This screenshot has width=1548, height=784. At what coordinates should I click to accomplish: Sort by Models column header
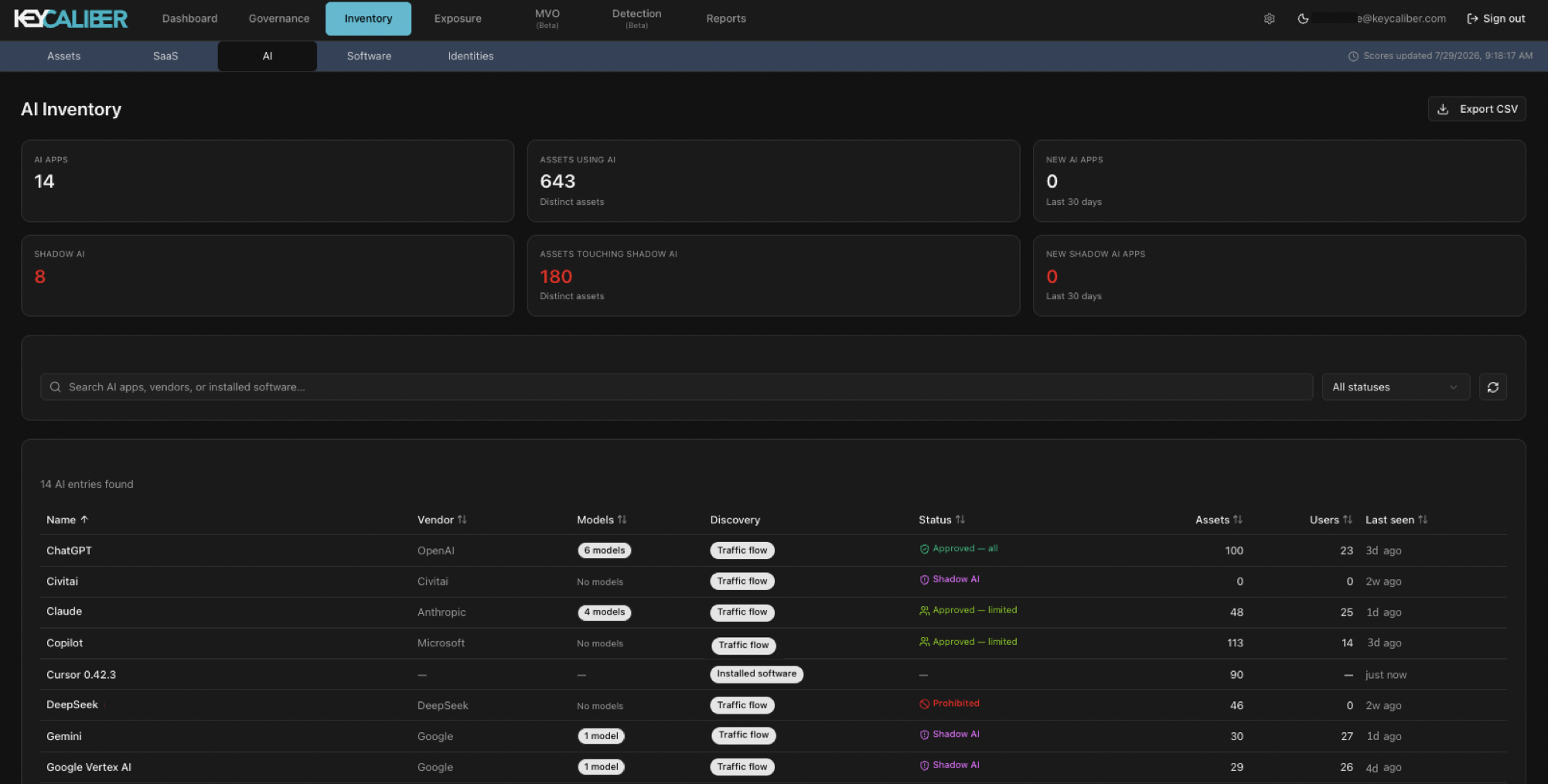pos(602,520)
